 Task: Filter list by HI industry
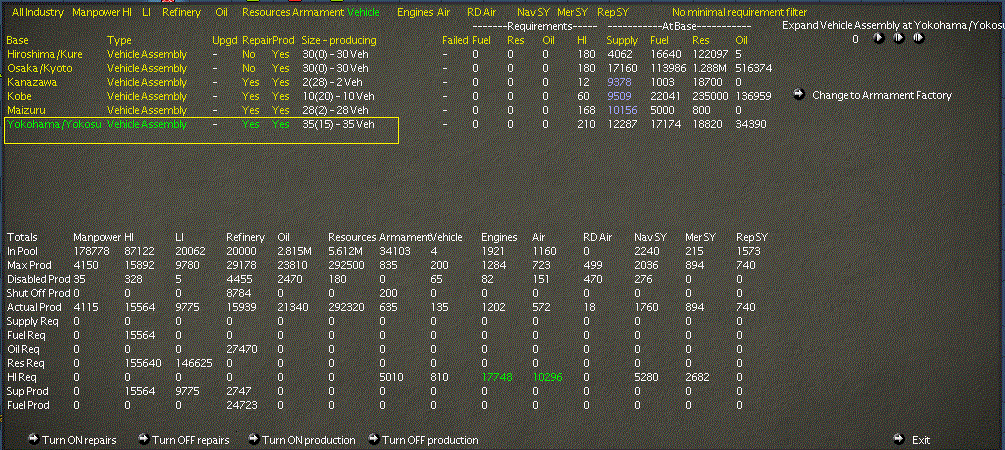coord(128,12)
